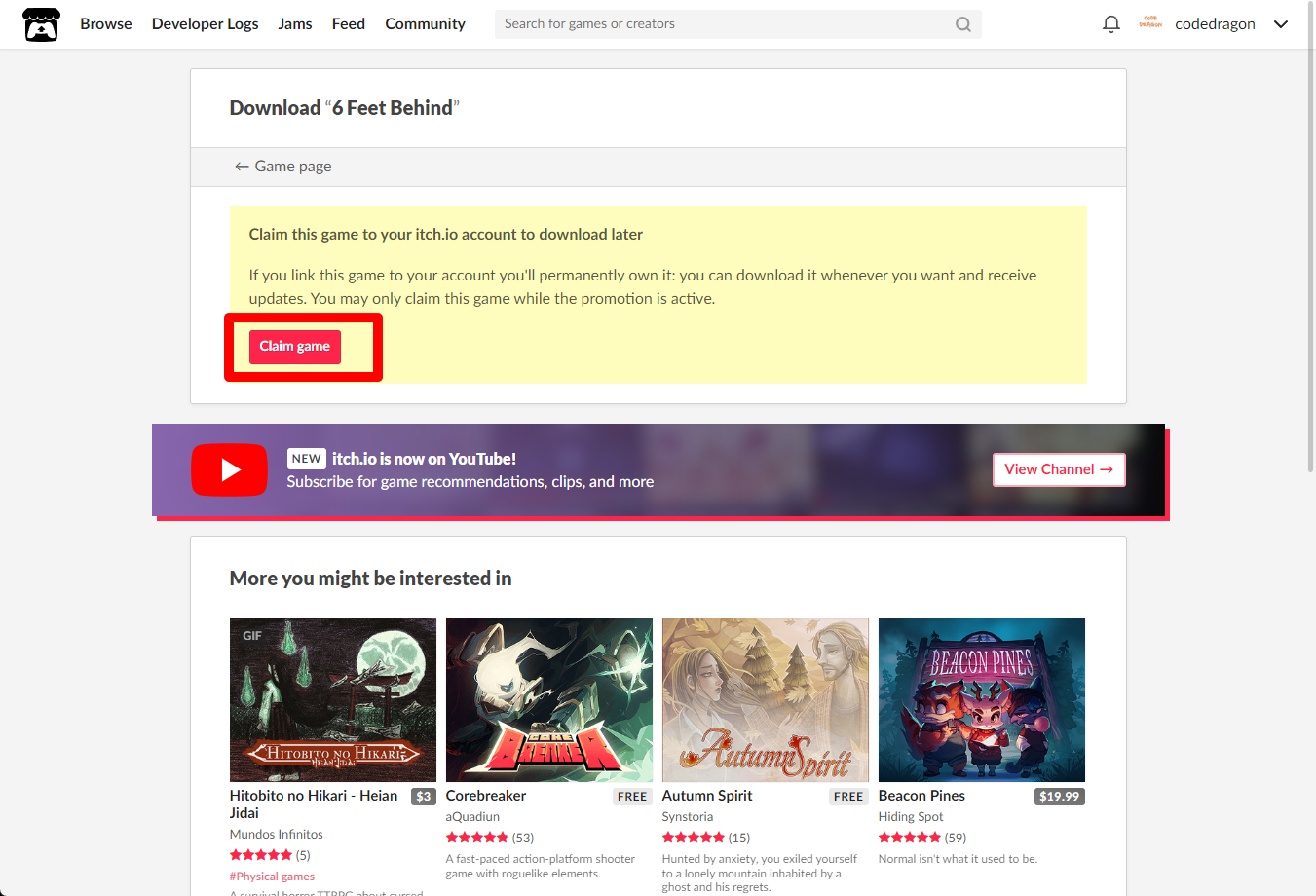This screenshot has height=896, width=1316.
Task: Click the search magnifier icon
Action: pos(962,24)
